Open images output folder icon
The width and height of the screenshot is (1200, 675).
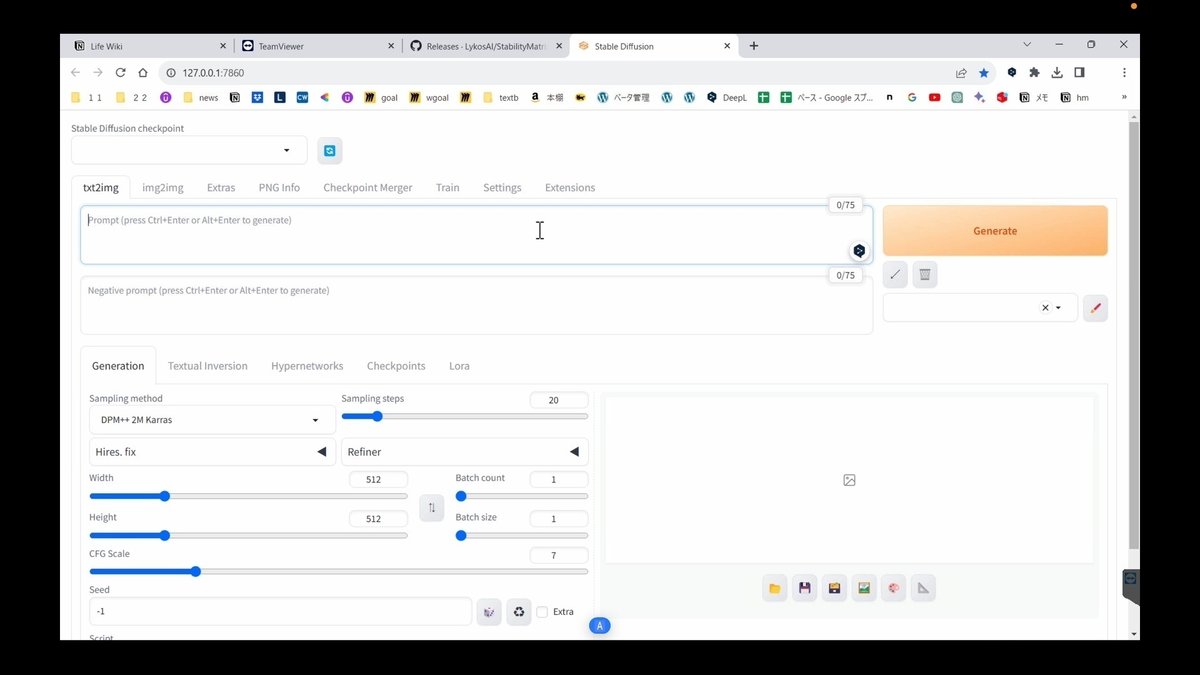pos(774,588)
